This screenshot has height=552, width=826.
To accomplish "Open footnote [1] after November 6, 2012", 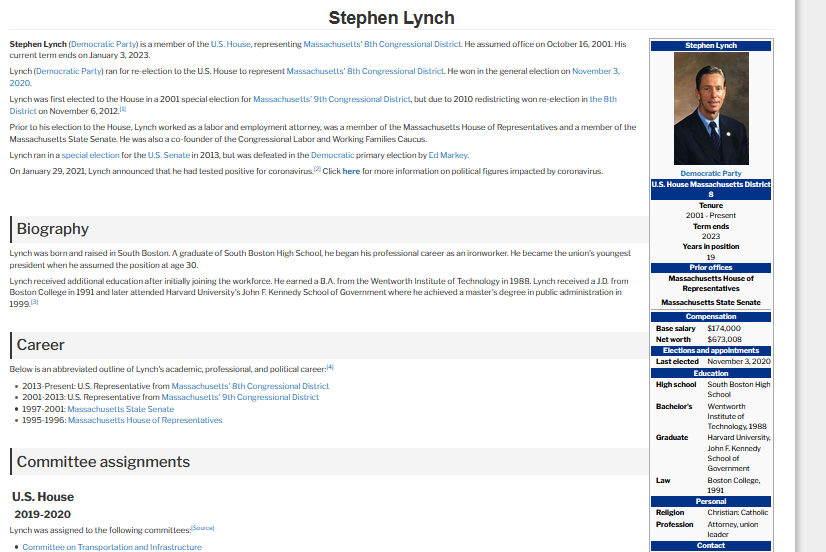I will [x=123, y=110].
